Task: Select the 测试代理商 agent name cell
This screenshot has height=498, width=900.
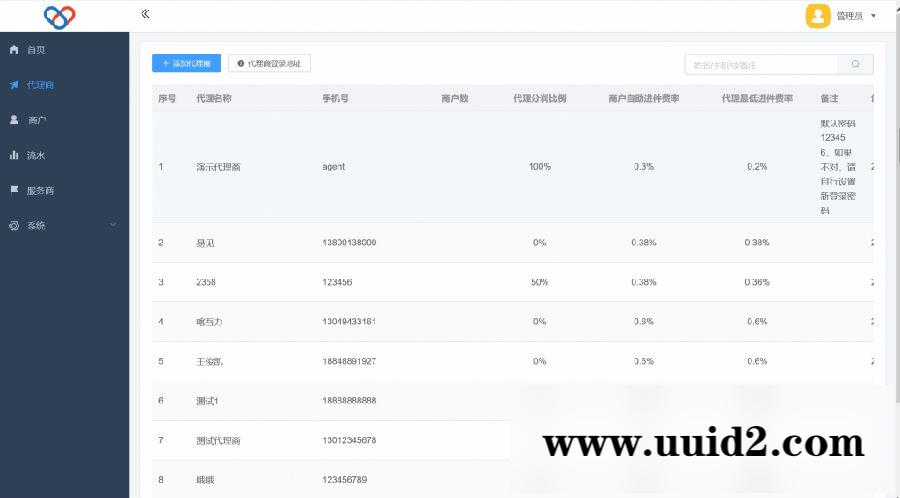Action: click(x=218, y=441)
